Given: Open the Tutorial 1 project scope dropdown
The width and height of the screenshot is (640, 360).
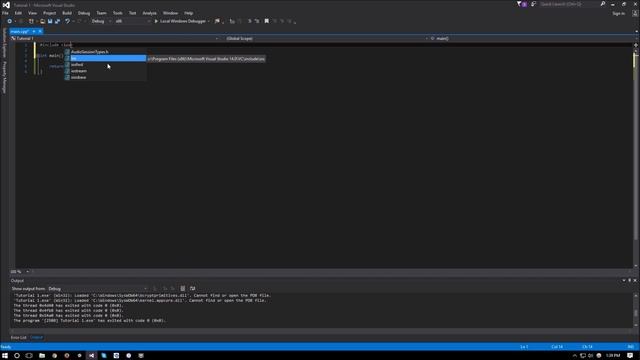Looking at the screenshot, I should click(x=115, y=38).
